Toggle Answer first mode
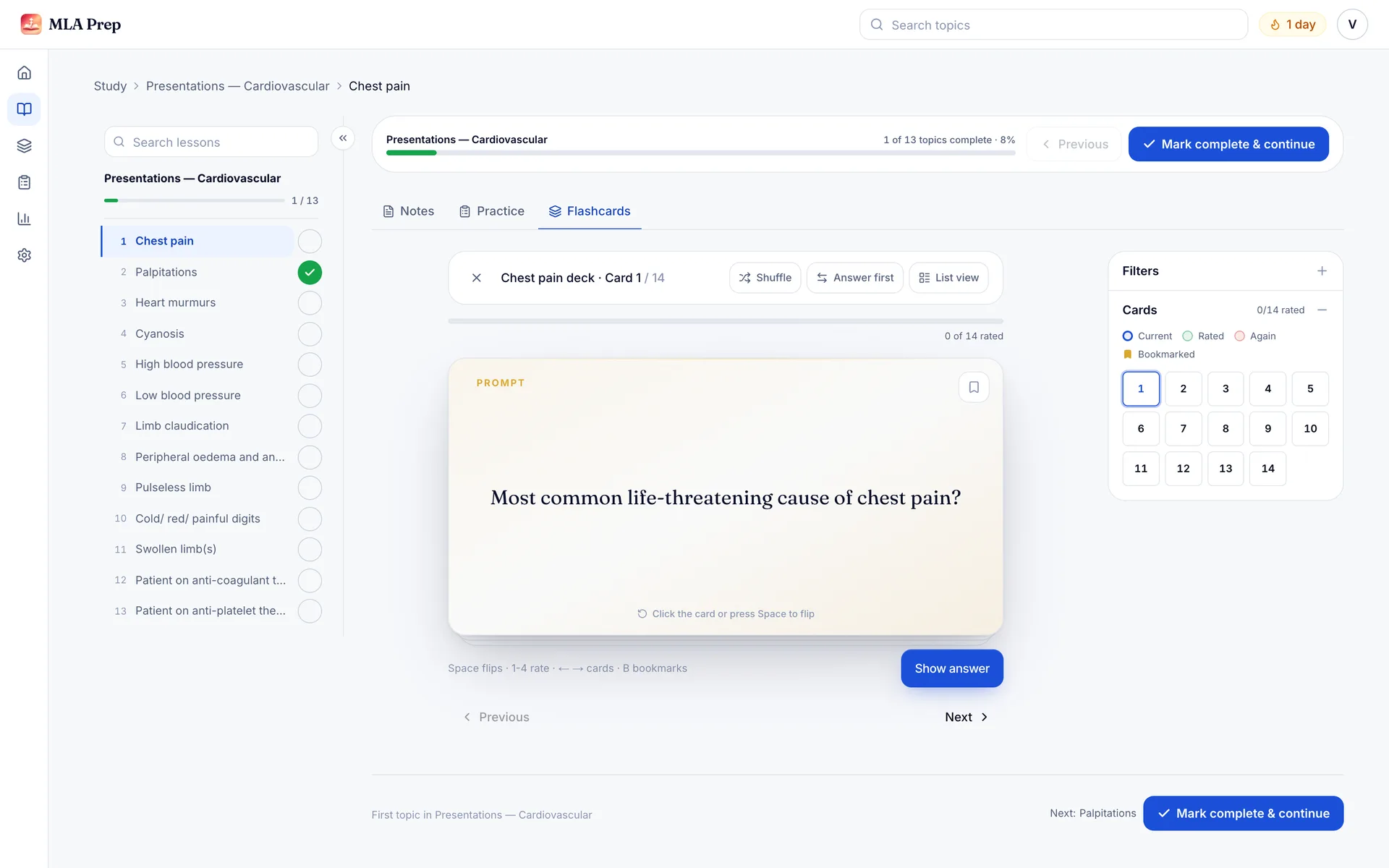 pos(855,278)
